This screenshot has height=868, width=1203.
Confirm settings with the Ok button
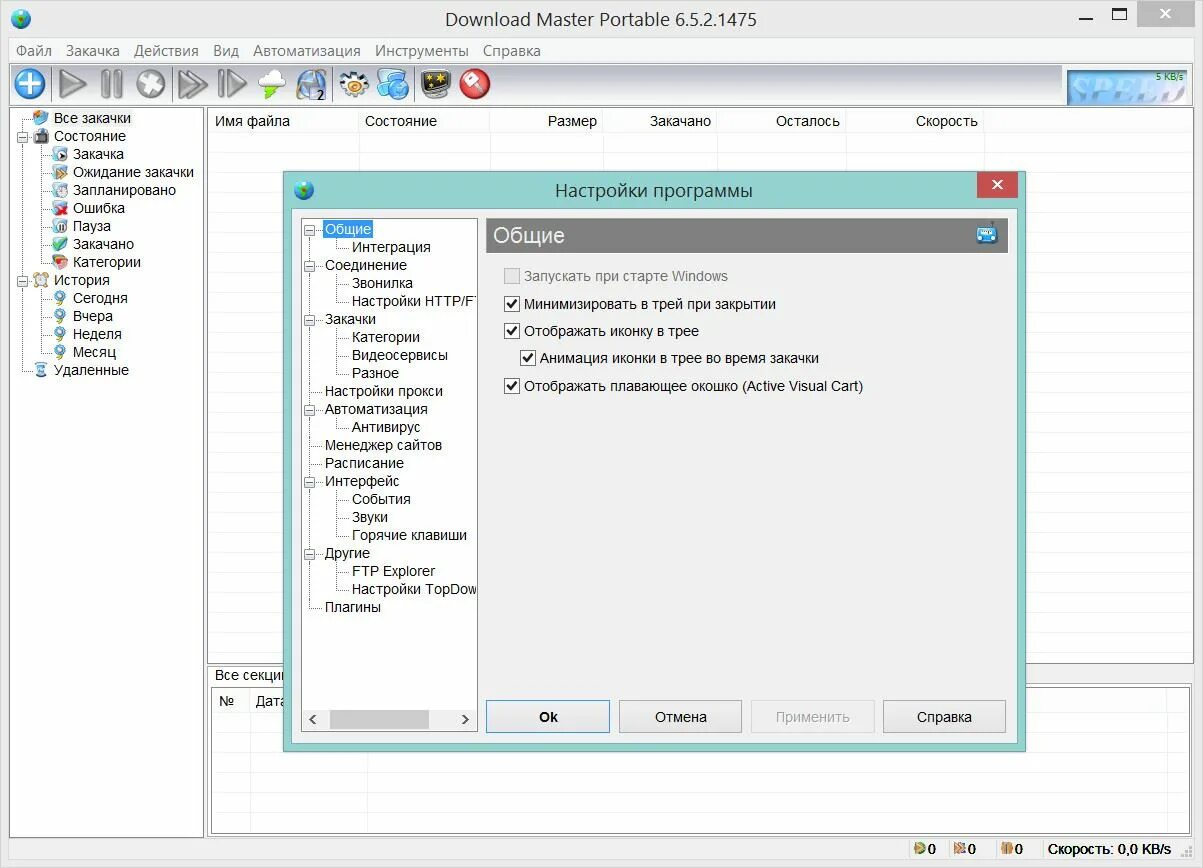point(548,716)
